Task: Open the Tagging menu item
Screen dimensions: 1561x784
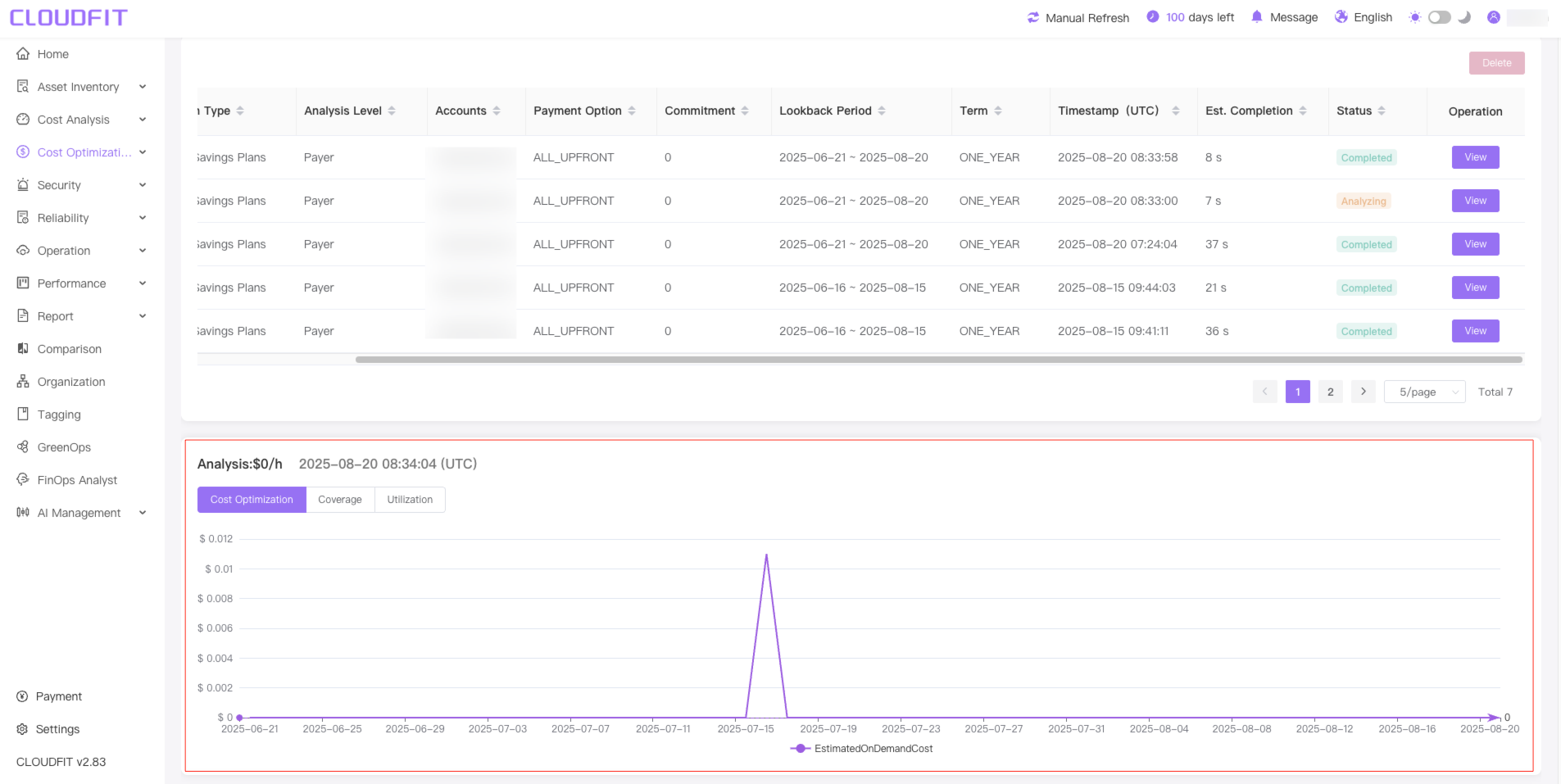Action: [x=59, y=415]
